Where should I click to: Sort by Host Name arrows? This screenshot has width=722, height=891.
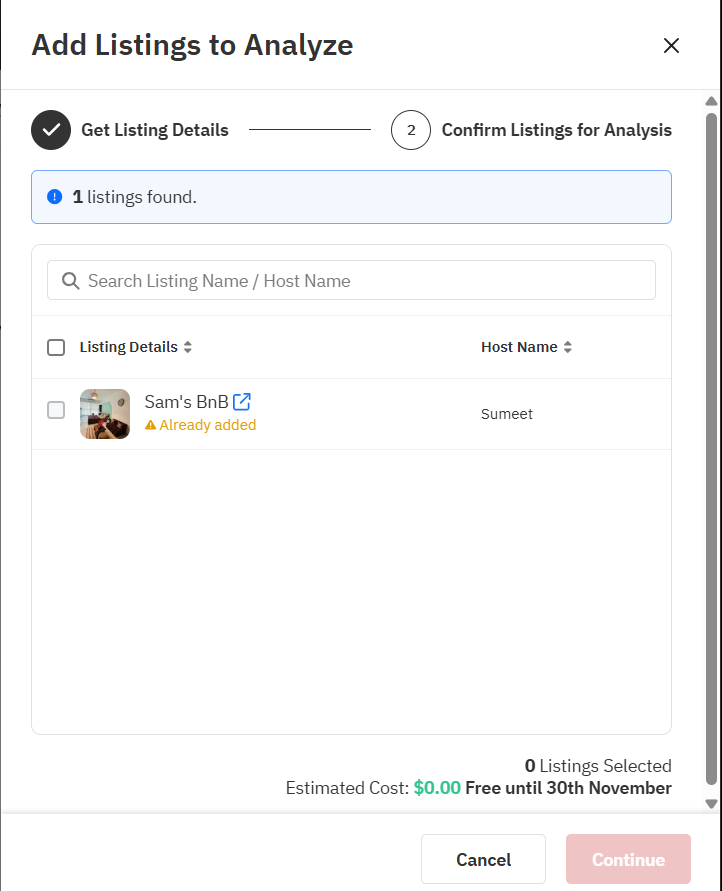click(x=568, y=348)
